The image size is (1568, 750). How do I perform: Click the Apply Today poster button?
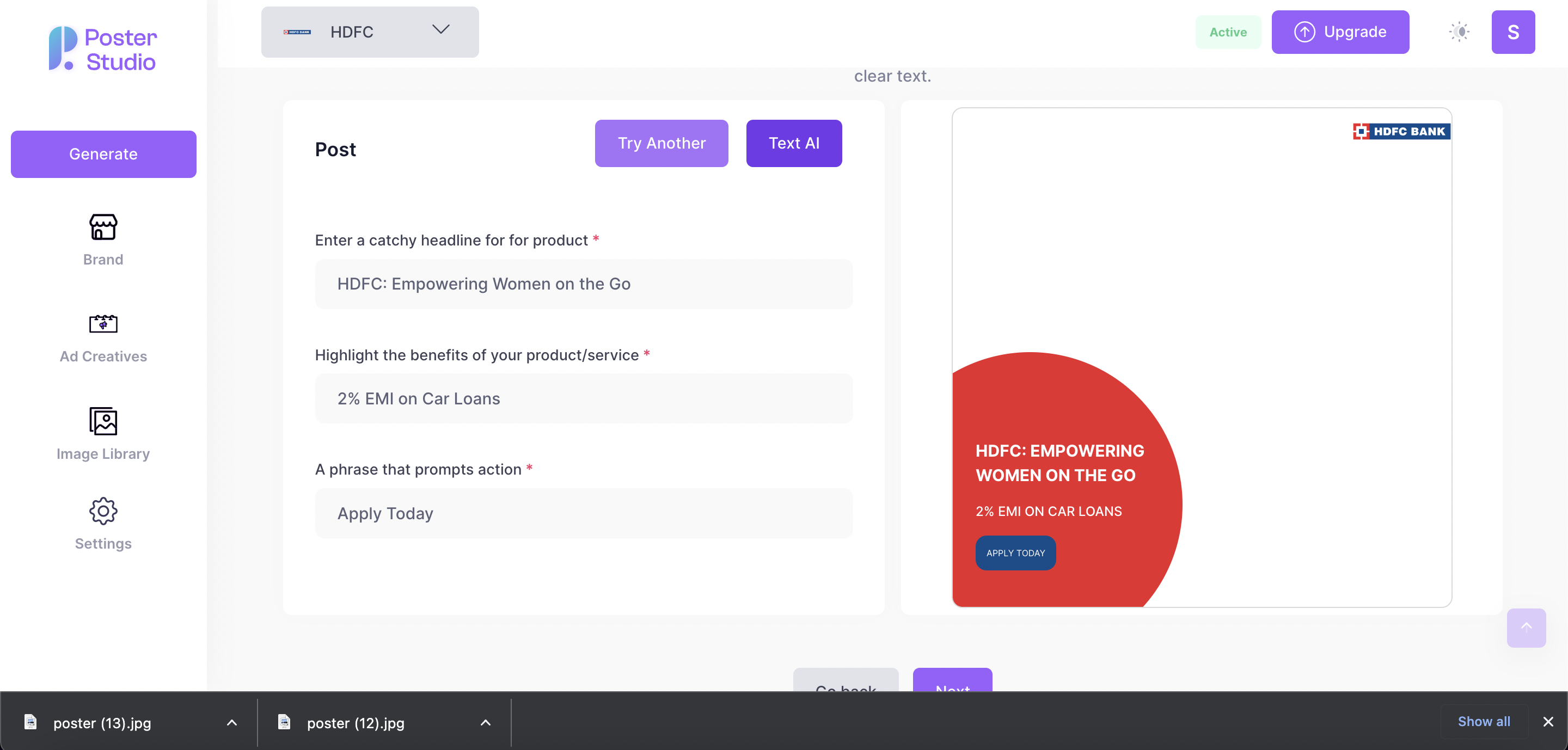pyautogui.click(x=1015, y=552)
